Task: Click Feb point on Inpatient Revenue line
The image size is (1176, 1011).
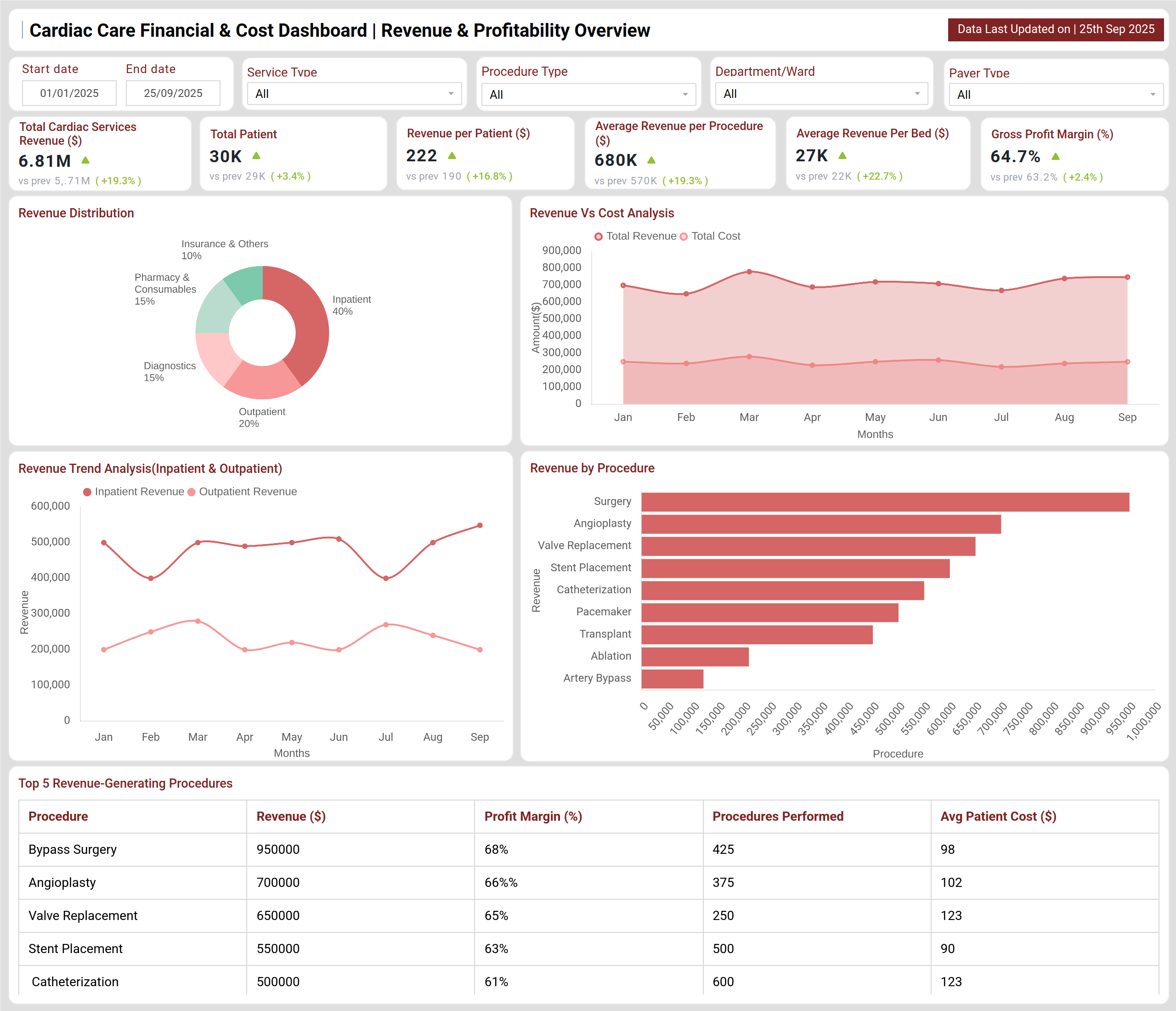Action: point(150,579)
